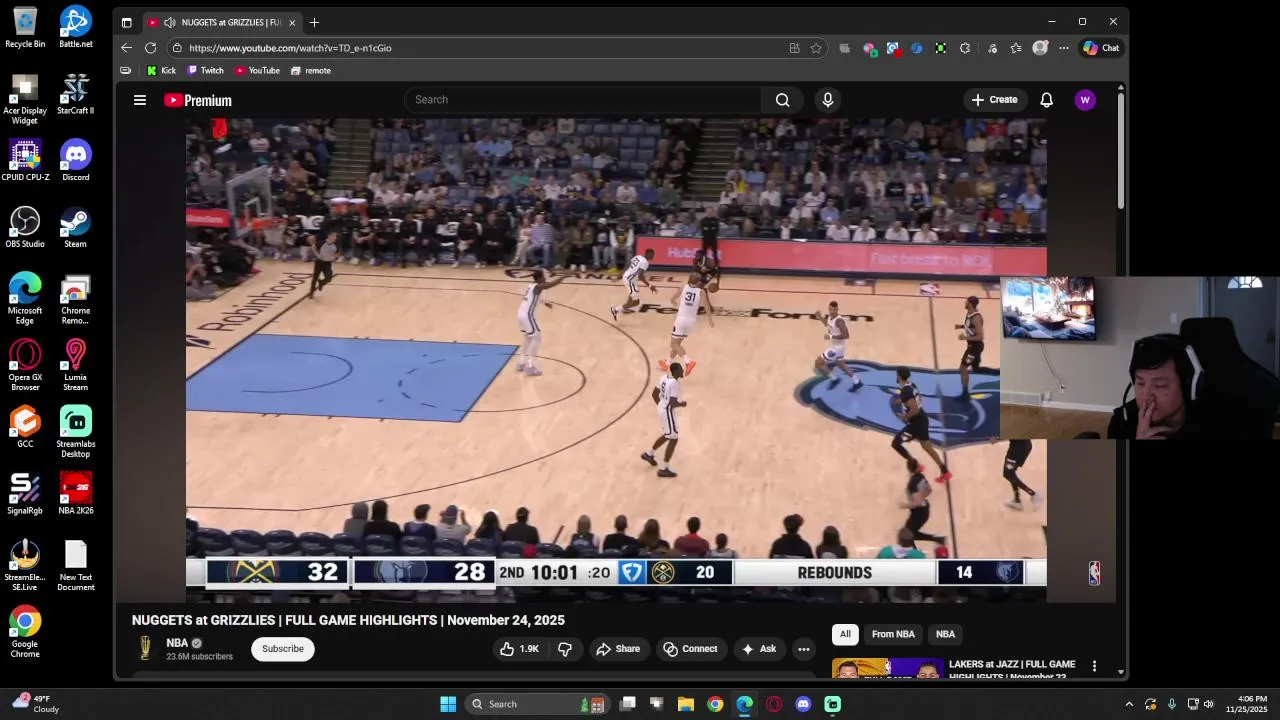The image size is (1280, 720).
Task: Open Edge settings and more menu
Action: coord(1064,48)
